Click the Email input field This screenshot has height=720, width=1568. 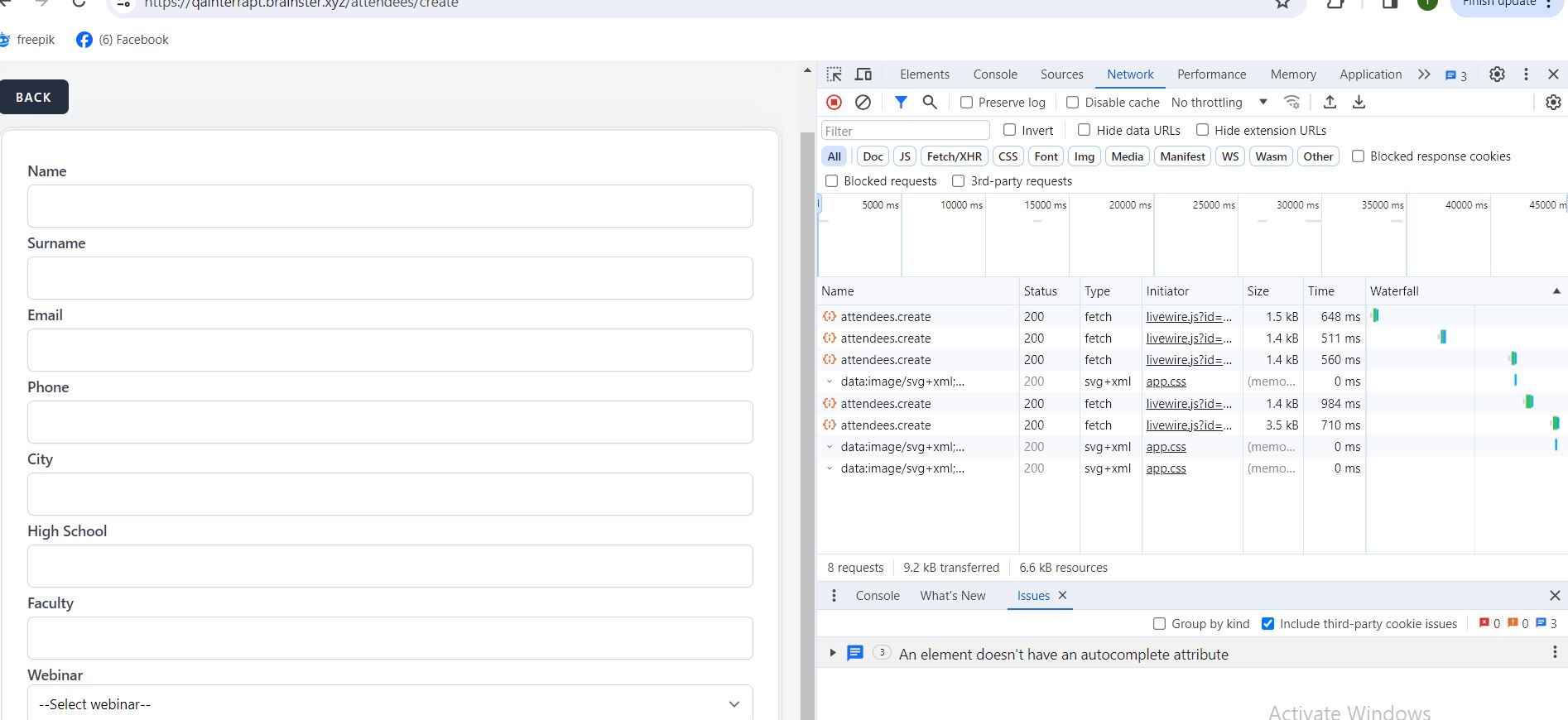pos(390,350)
